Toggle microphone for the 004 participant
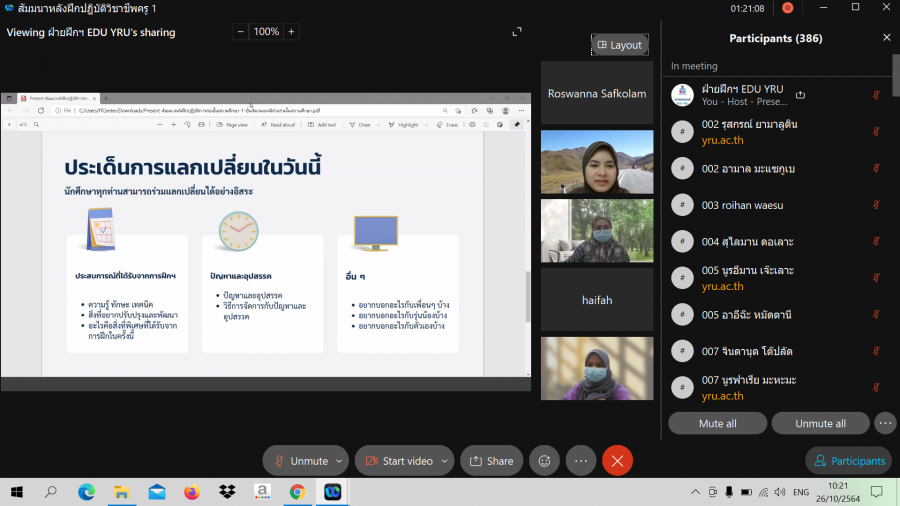 coord(876,241)
